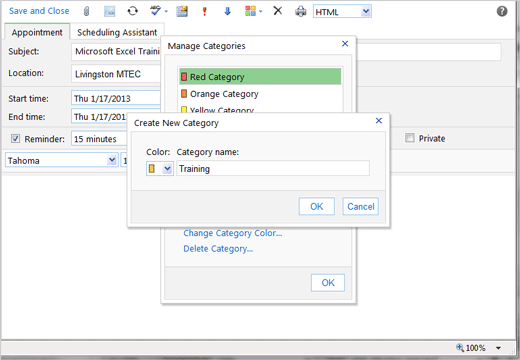Expand the spelling check dropdown arrow
The image size is (520, 360).
tap(166, 12)
